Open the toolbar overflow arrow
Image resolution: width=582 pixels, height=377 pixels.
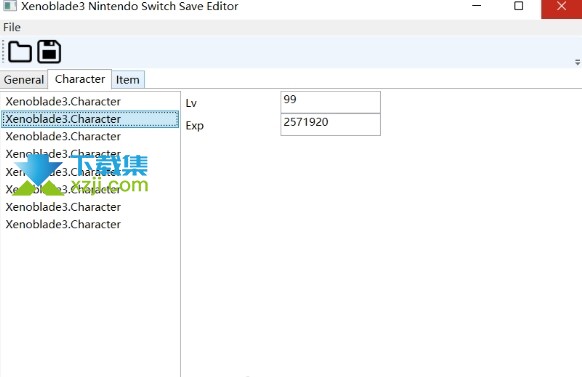coord(578,62)
